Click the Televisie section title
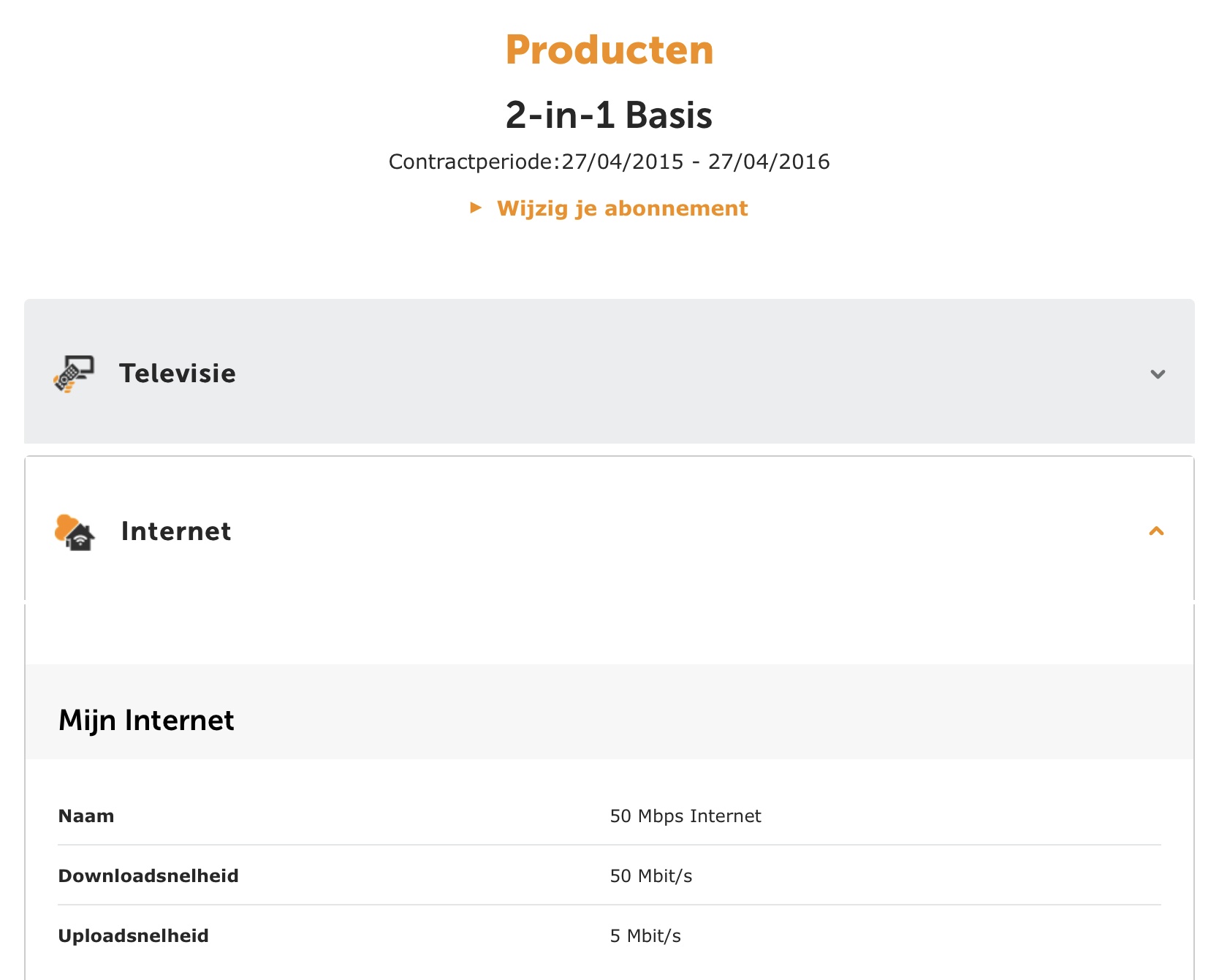The image size is (1219, 980). [x=178, y=373]
